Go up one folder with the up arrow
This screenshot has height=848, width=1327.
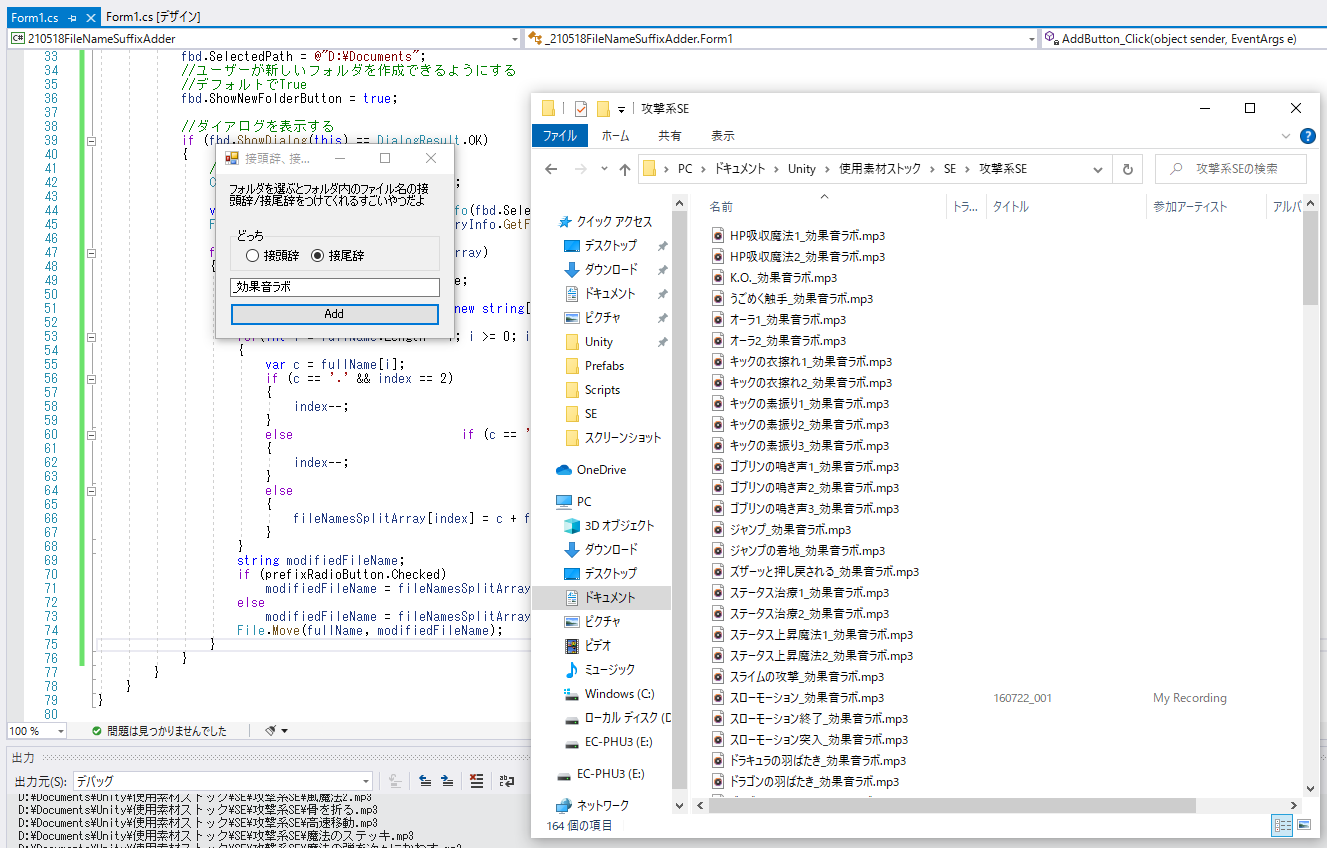[625, 169]
